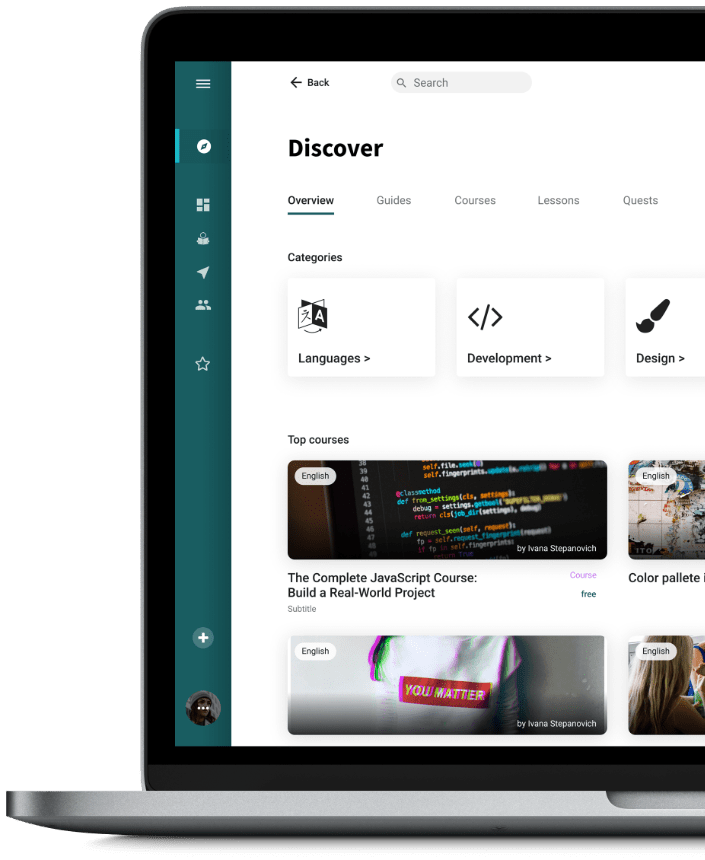Open the hamburger menu in sidebar
Screen dimensions: 705x860
click(x=203, y=83)
